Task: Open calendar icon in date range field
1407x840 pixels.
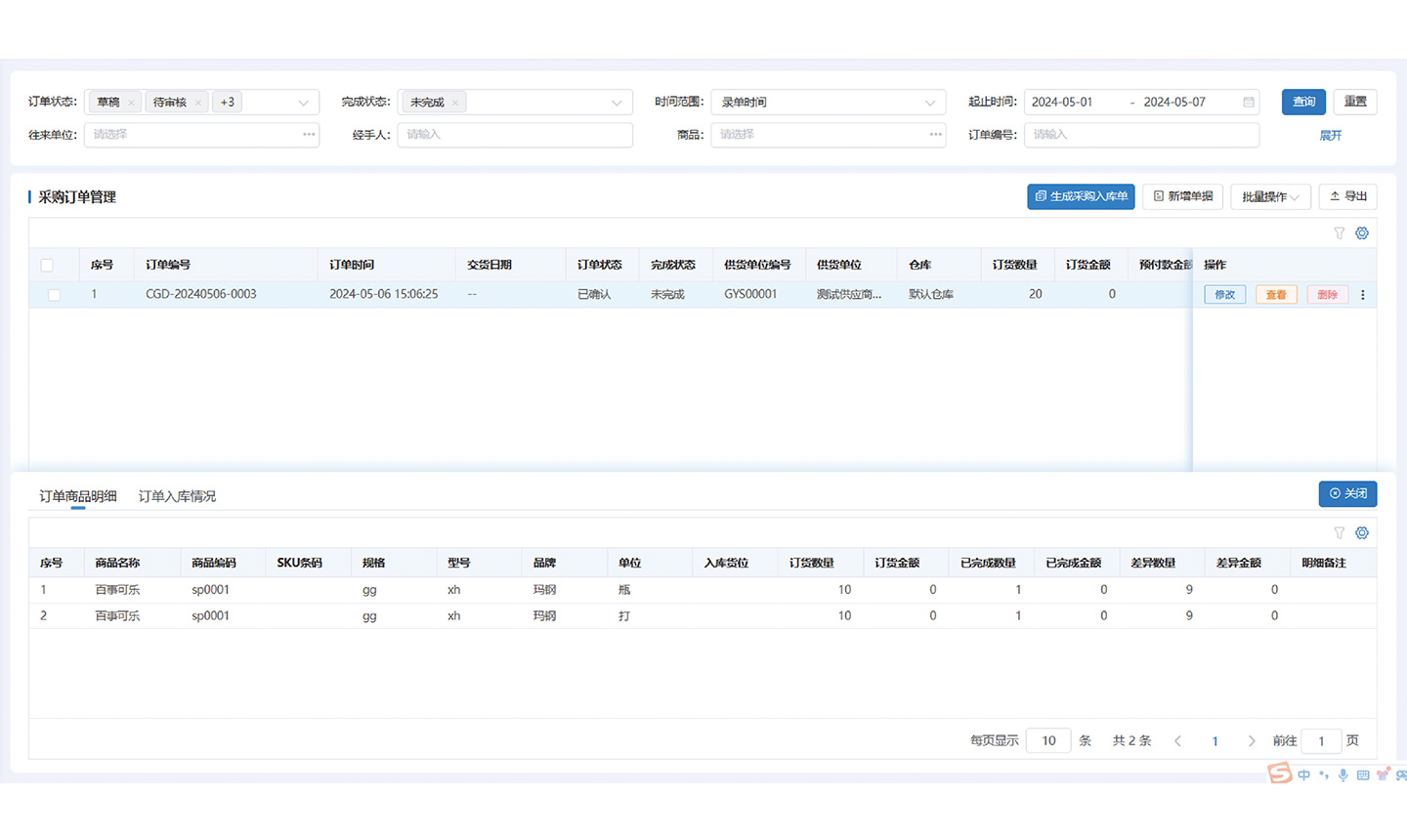Action: [1249, 103]
